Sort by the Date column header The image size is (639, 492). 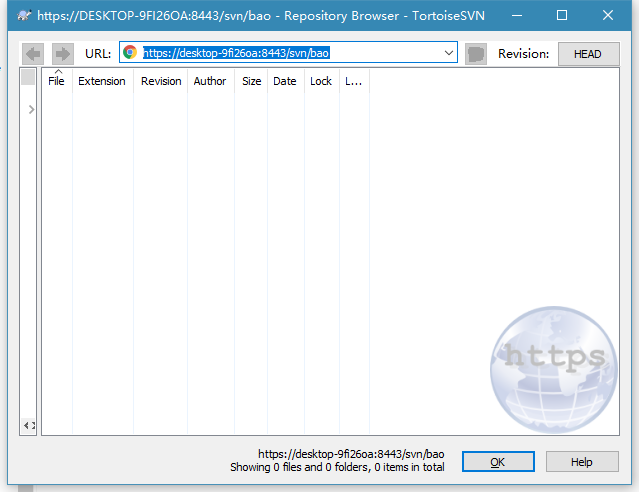coord(285,81)
